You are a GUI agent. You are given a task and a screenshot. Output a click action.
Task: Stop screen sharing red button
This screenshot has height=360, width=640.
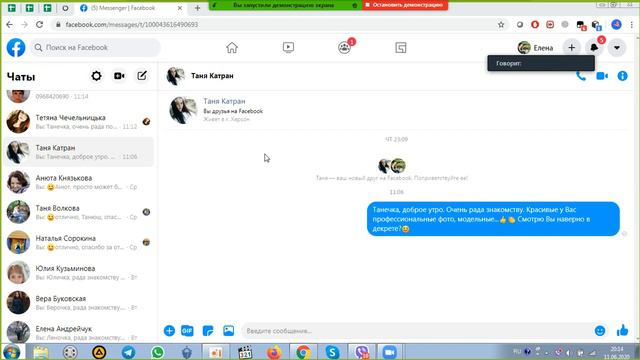point(405,5)
